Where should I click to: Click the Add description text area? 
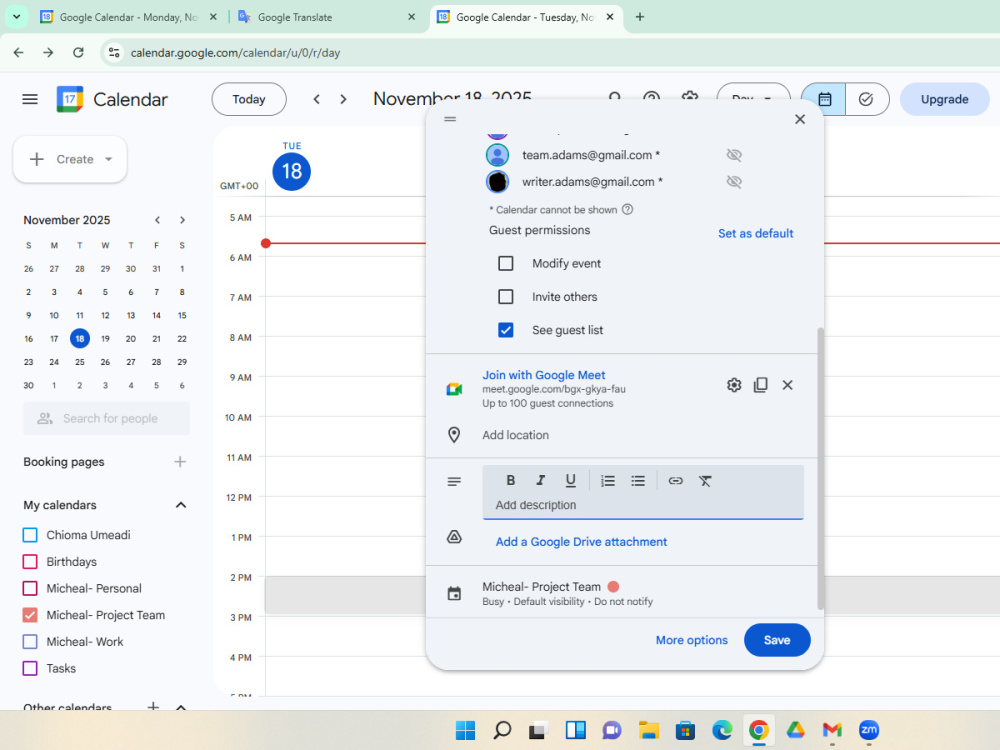point(643,505)
